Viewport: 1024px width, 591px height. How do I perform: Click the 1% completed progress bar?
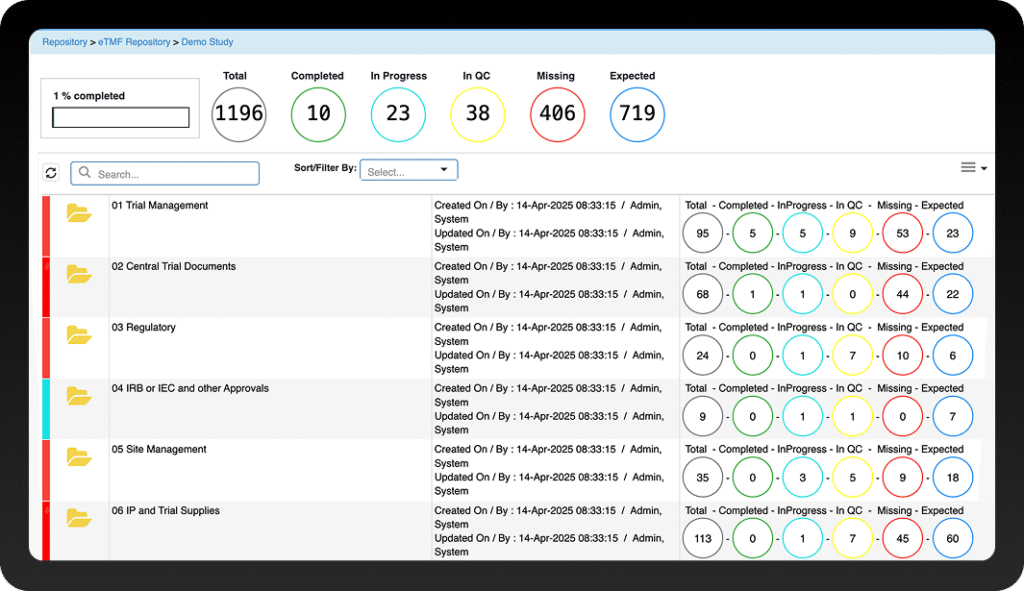tap(120, 118)
